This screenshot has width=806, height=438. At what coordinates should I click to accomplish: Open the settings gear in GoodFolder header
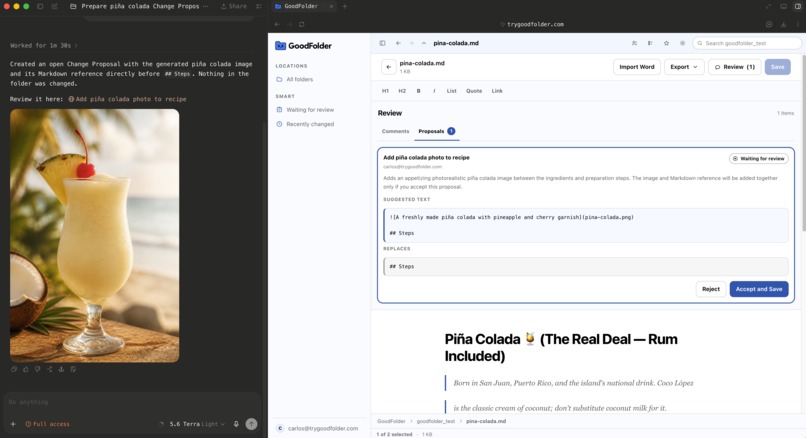(682, 43)
